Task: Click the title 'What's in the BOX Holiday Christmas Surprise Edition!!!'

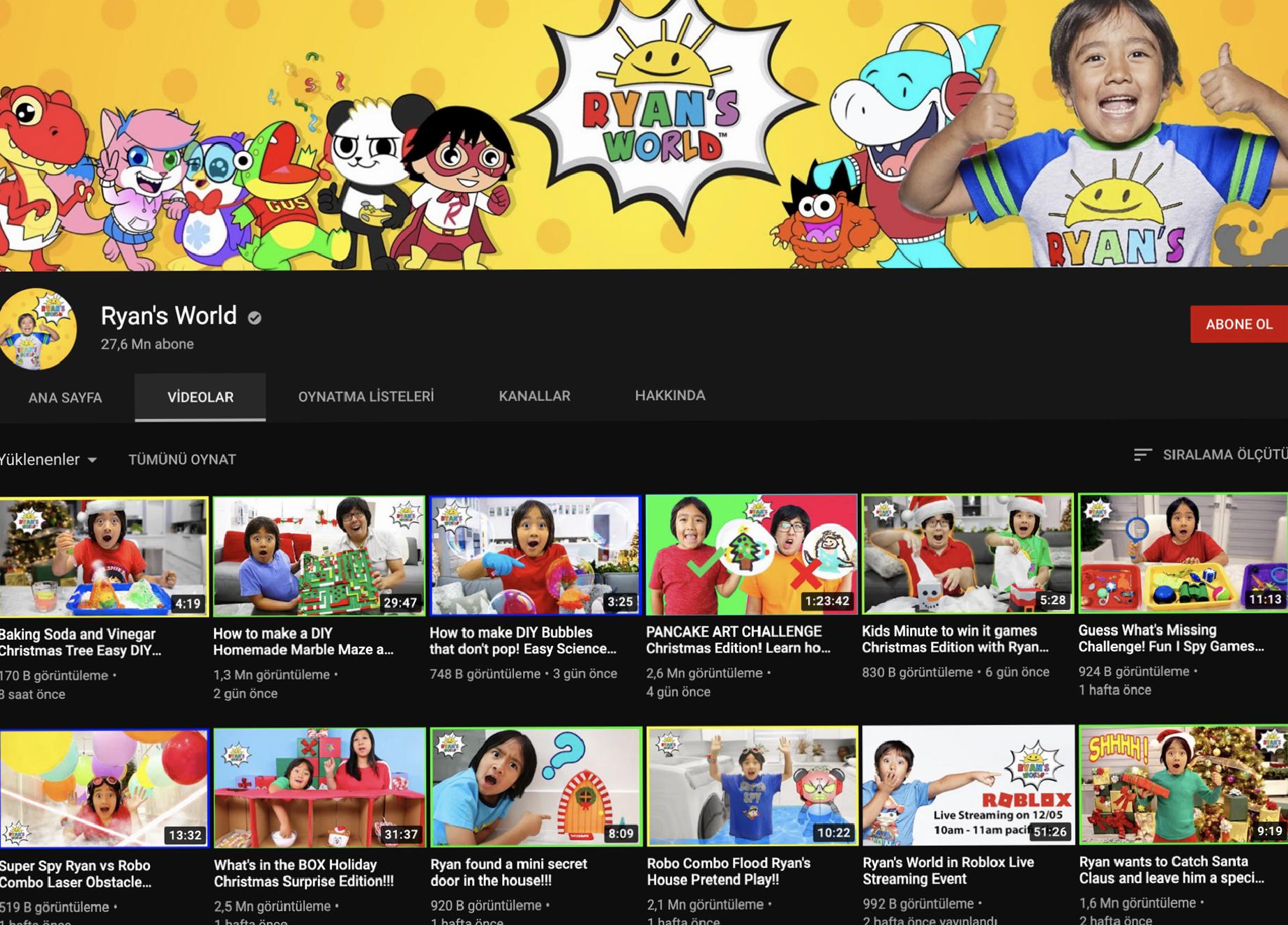Action: click(x=304, y=873)
